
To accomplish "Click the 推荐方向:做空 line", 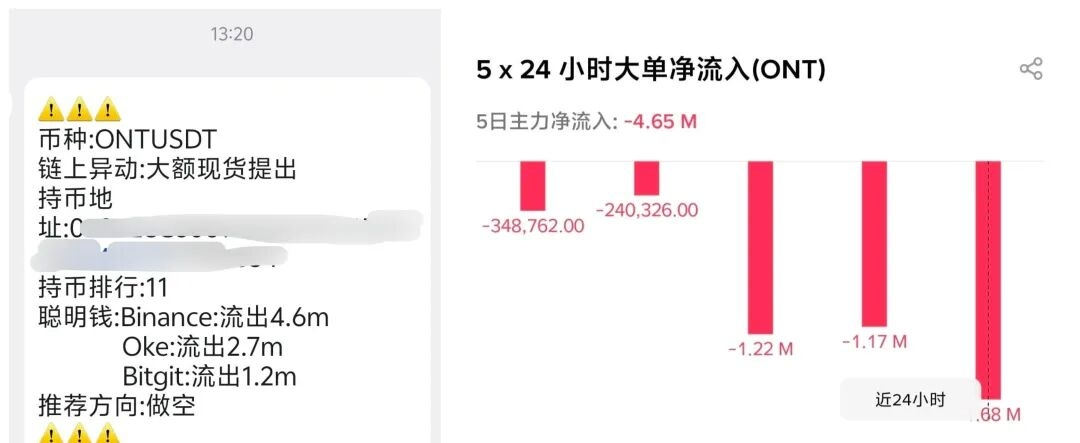I will point(117,406).
